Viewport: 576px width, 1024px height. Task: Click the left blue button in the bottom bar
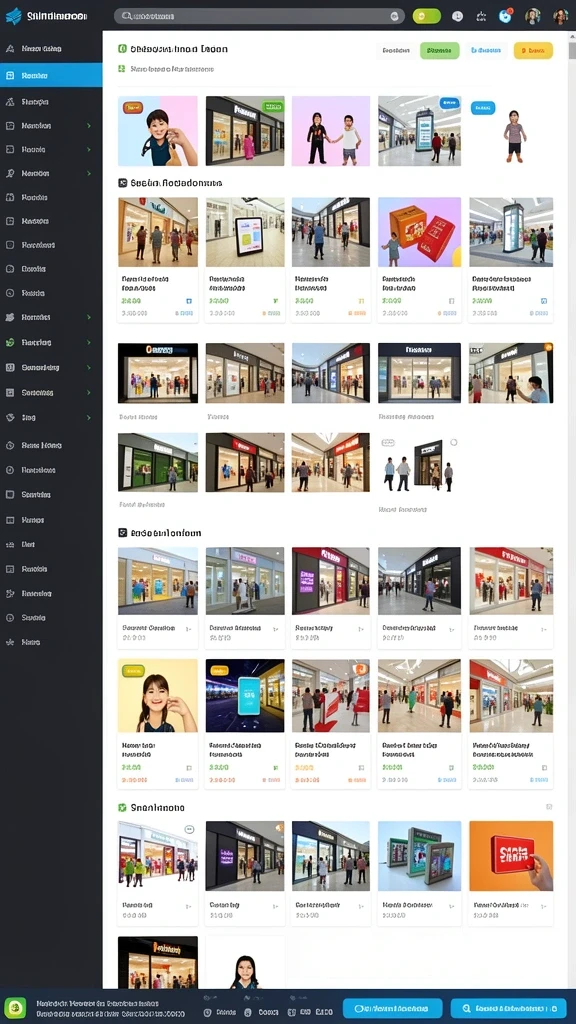point(392,1008)
